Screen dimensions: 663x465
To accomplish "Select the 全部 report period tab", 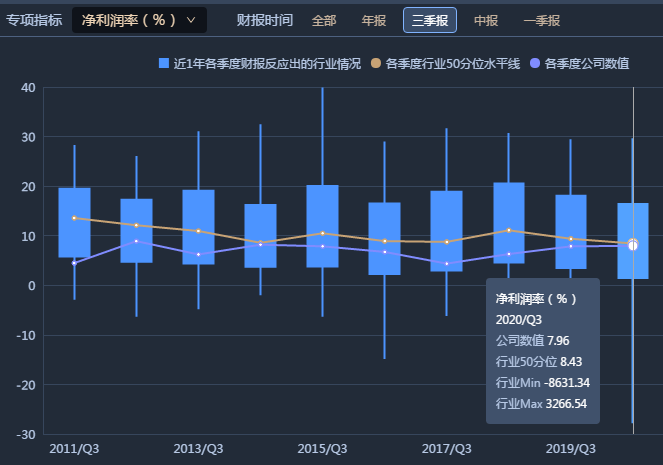I will [324, 20].
